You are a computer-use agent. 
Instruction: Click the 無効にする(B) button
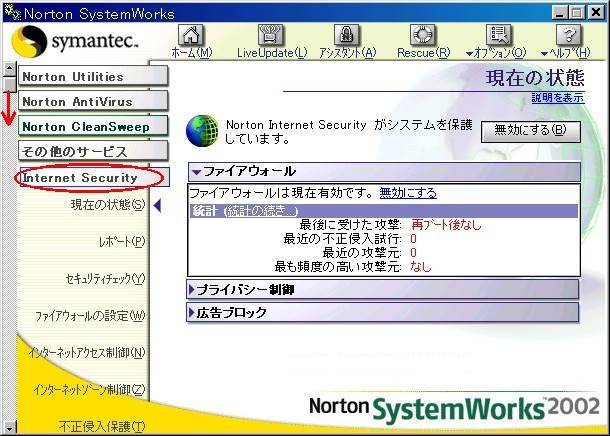531,131
